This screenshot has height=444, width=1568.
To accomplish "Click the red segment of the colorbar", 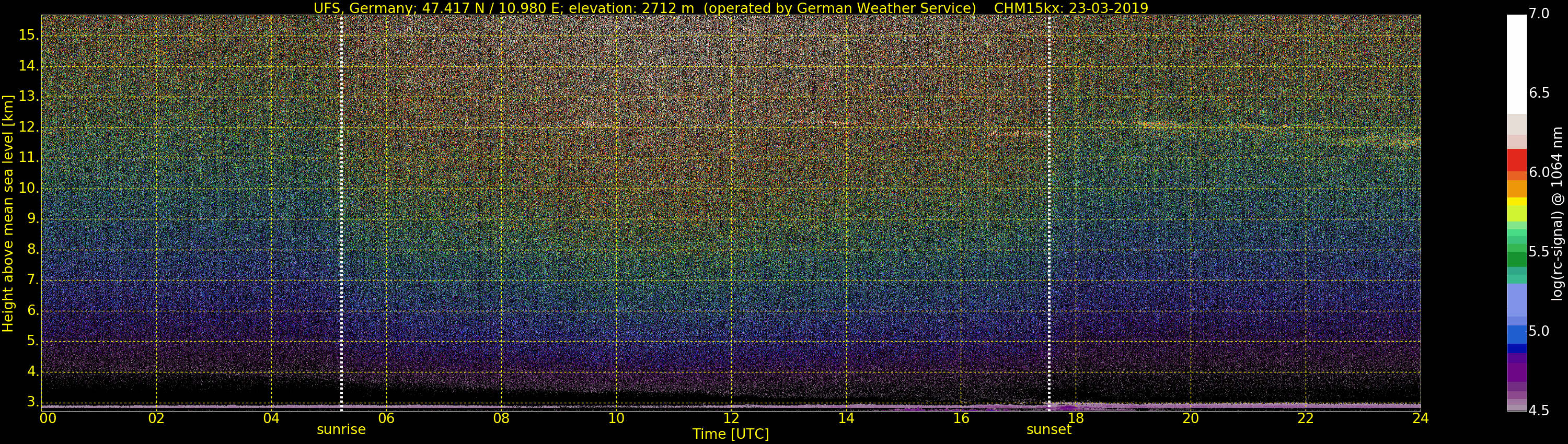I will tap(1516, 160).
